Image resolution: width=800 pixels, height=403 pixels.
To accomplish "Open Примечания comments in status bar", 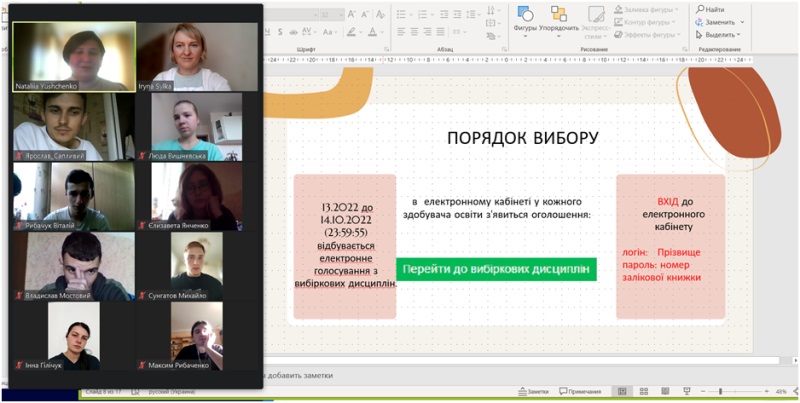I will [581, 391].
